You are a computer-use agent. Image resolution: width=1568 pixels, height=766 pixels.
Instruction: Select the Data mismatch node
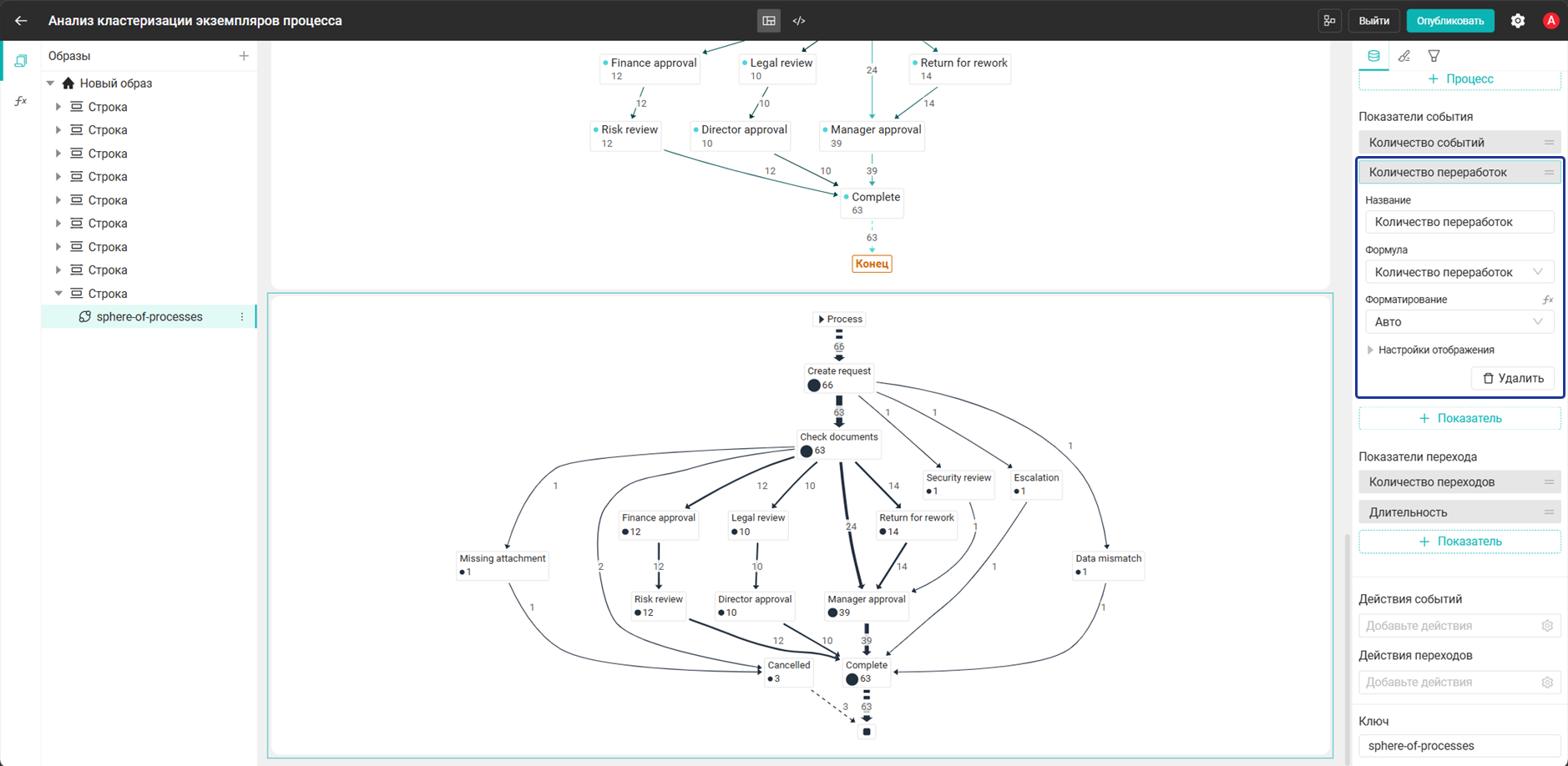tap(1108, 566)
